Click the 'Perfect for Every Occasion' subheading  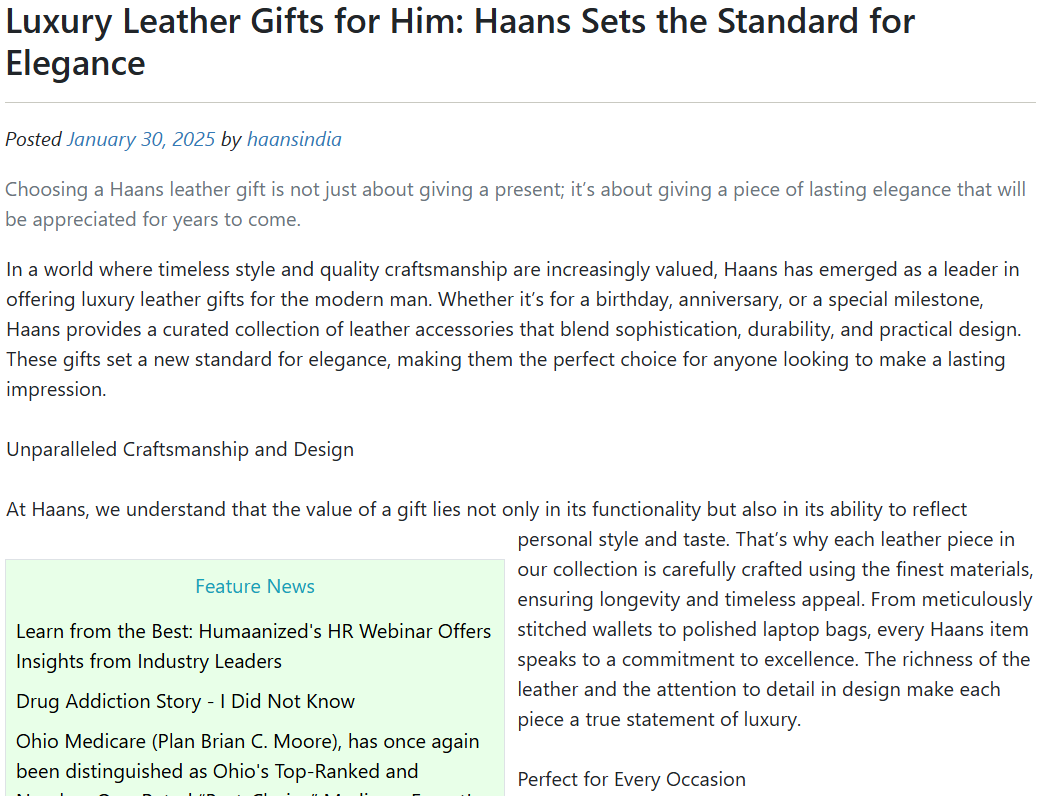point(631,779)
